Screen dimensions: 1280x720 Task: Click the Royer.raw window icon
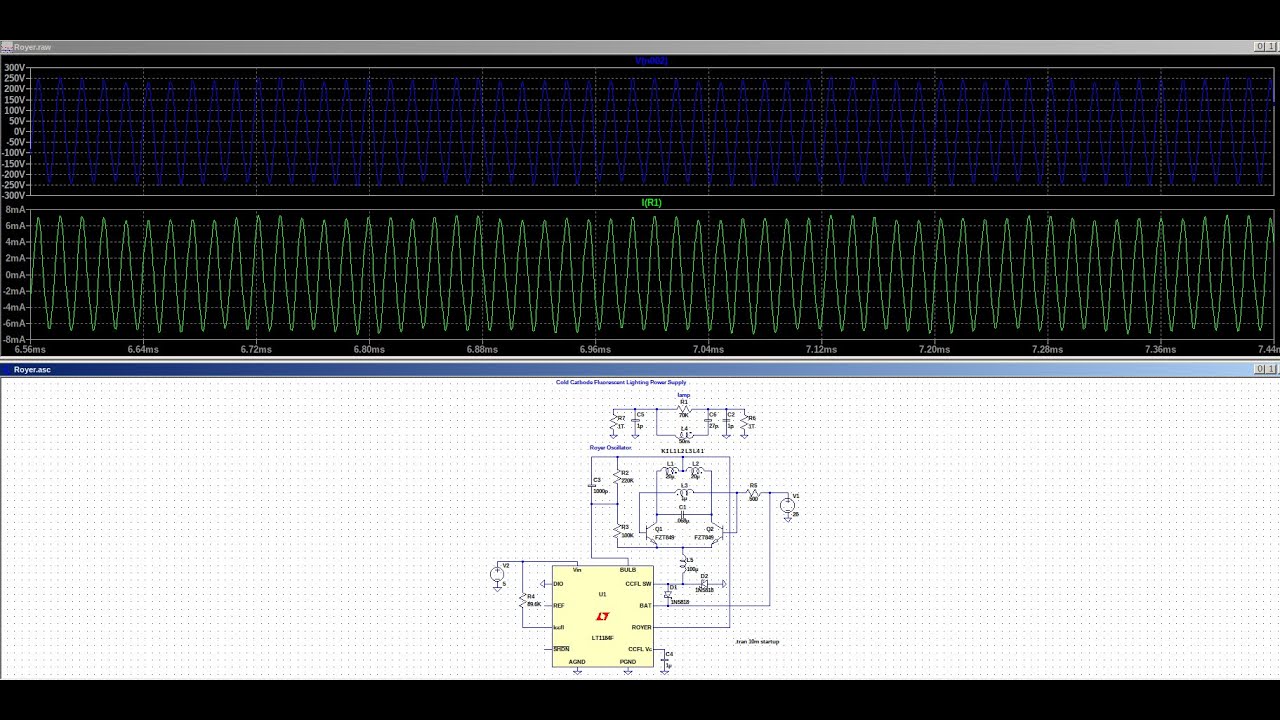pos(6,47)
